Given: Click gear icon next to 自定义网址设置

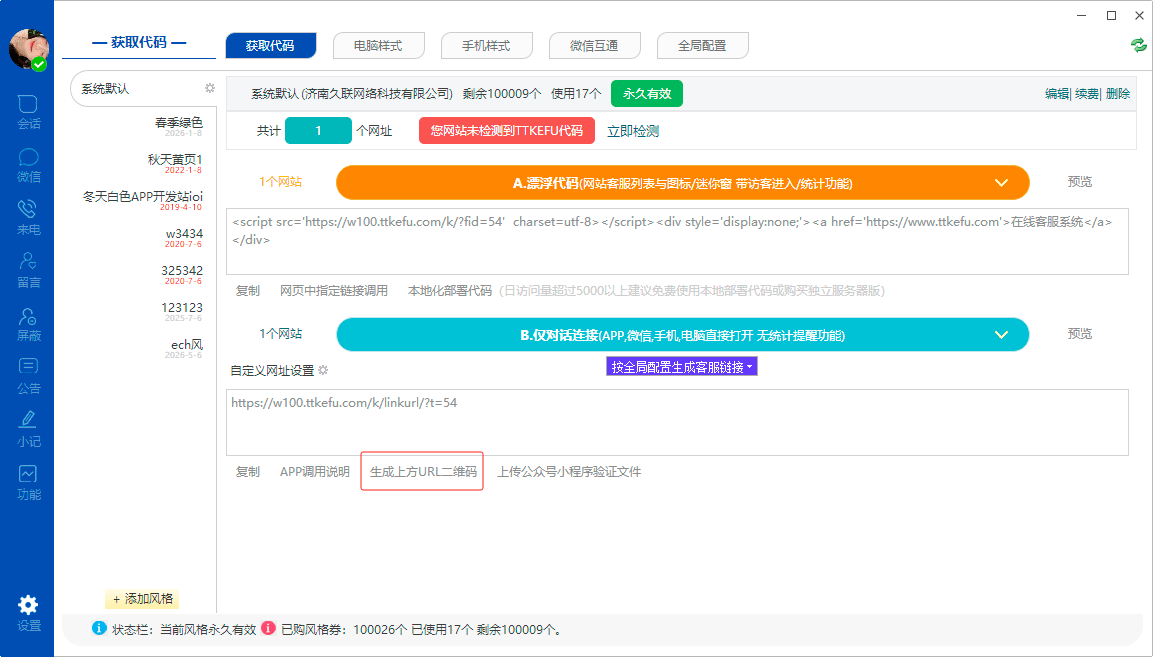Looking at the screenshot, I should coord(323,370).
